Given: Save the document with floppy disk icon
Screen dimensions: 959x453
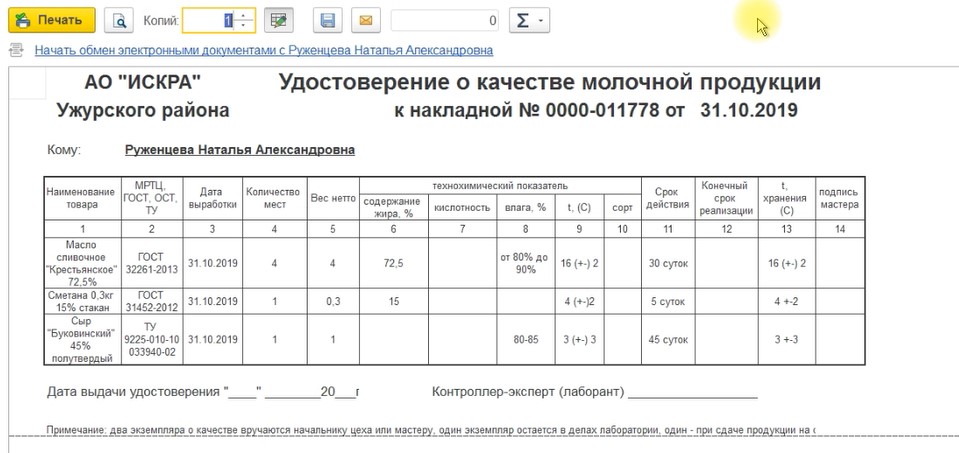Looking at the screenshot, I should click(328, 20).
